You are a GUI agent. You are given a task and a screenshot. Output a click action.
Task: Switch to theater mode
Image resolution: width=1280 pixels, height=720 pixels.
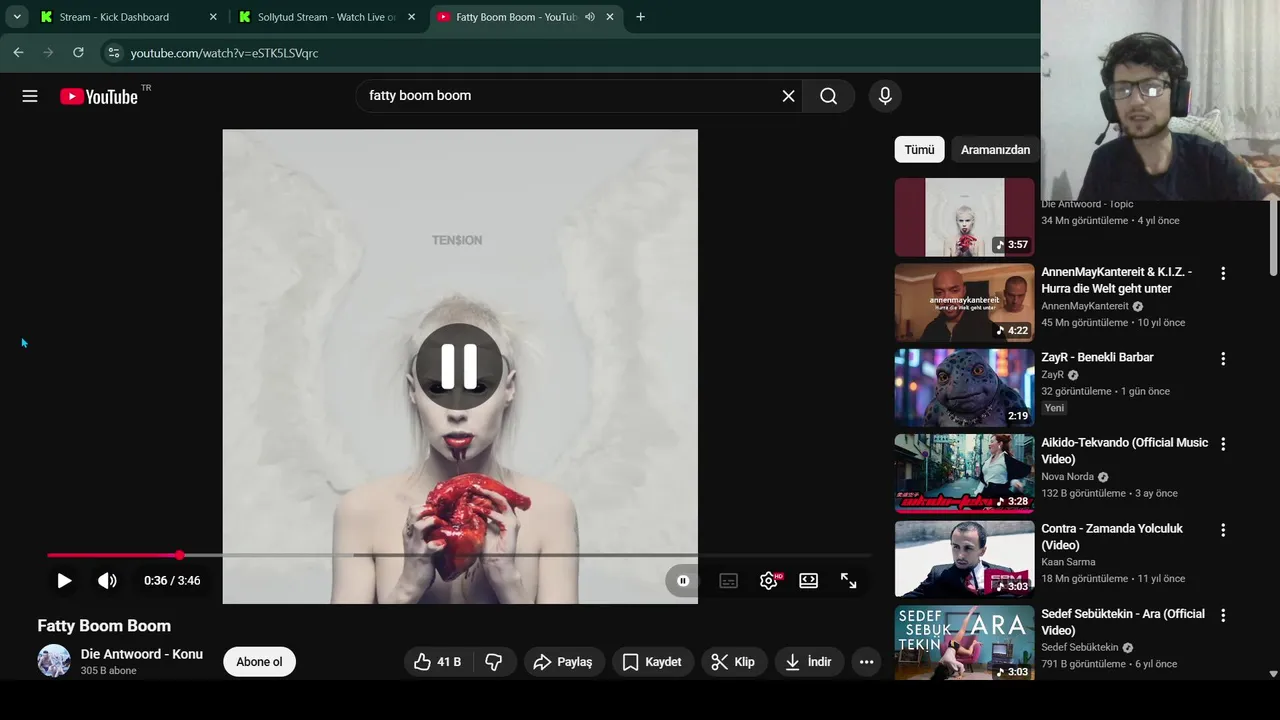tap(808, 580)
